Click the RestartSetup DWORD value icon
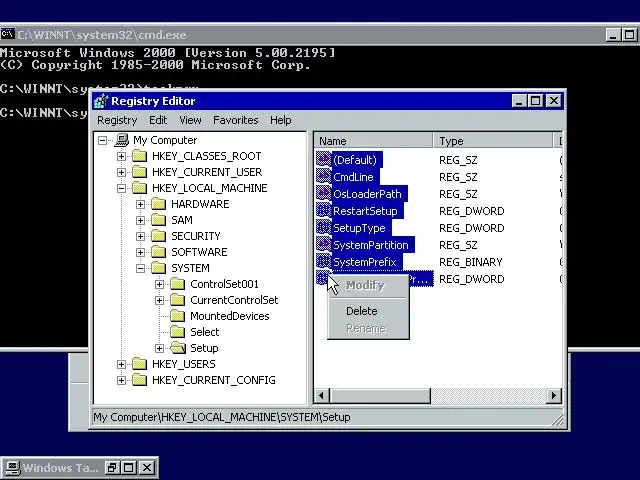The image size is (640, 480). point(324,211)
